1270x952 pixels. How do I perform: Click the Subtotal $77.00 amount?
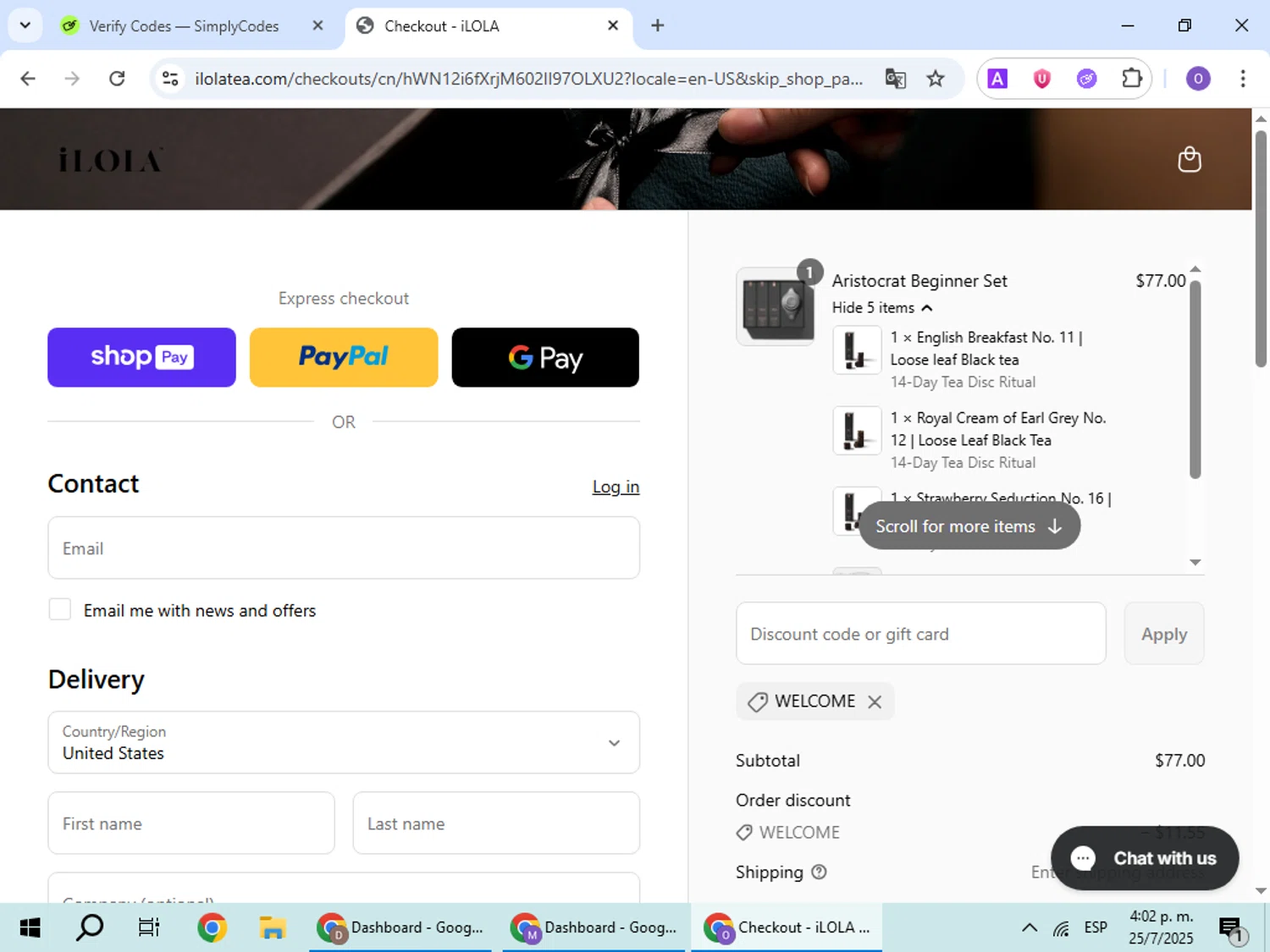point(1179,761)
